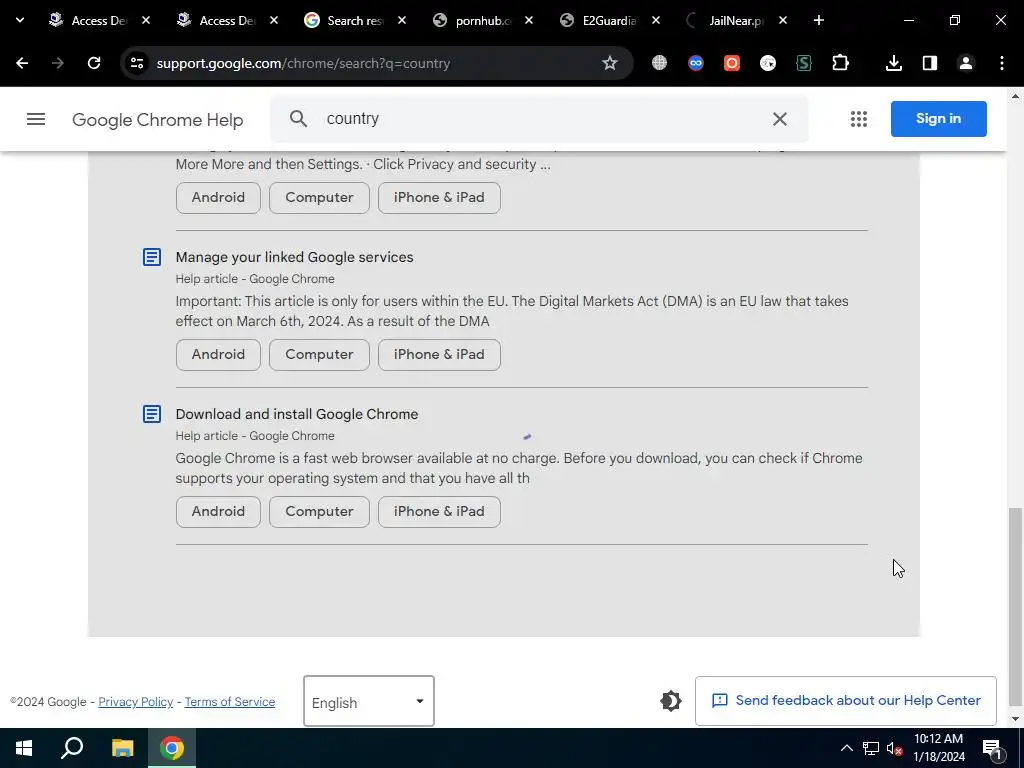Click the country search field

(x=539, y=119)
